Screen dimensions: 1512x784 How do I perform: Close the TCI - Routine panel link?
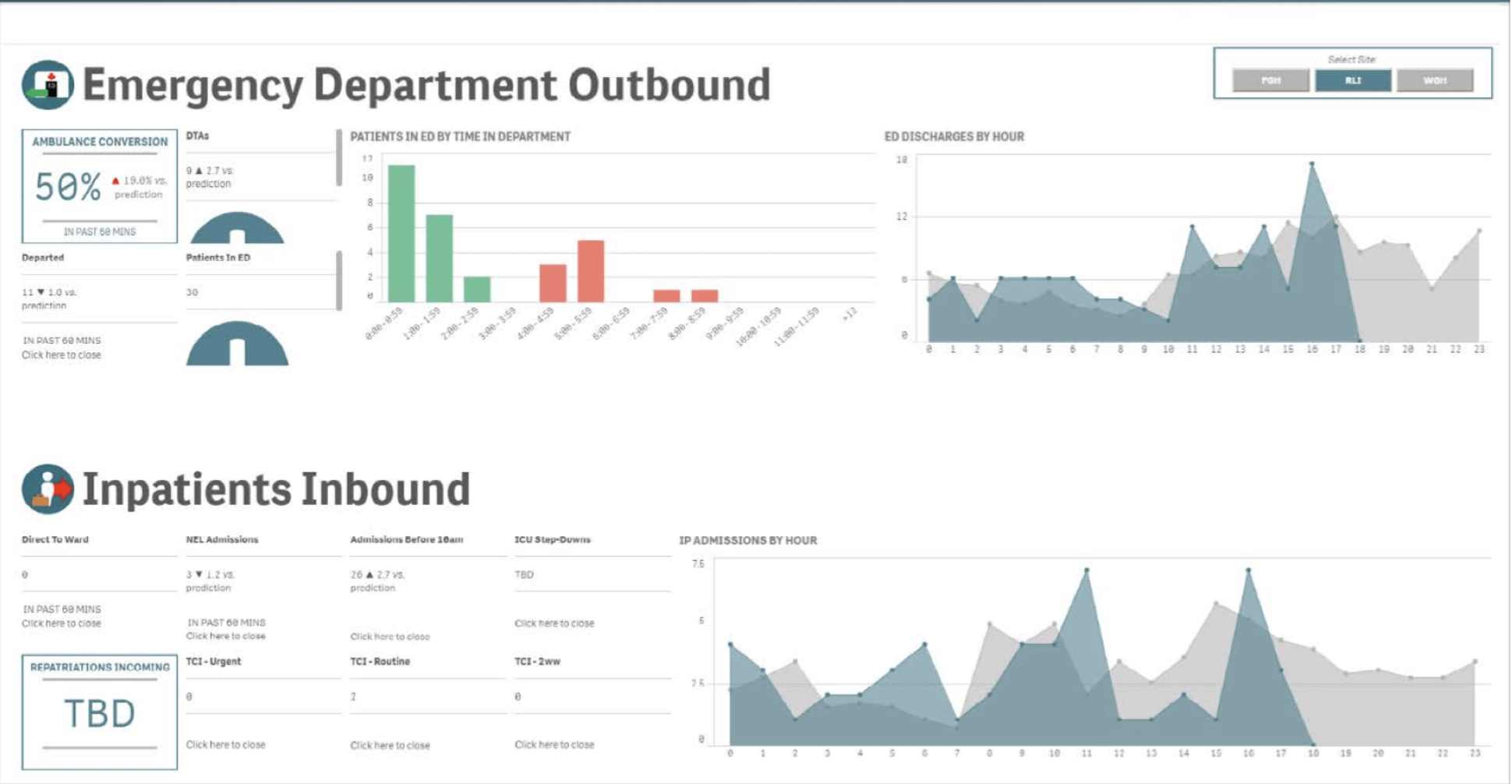390,746
